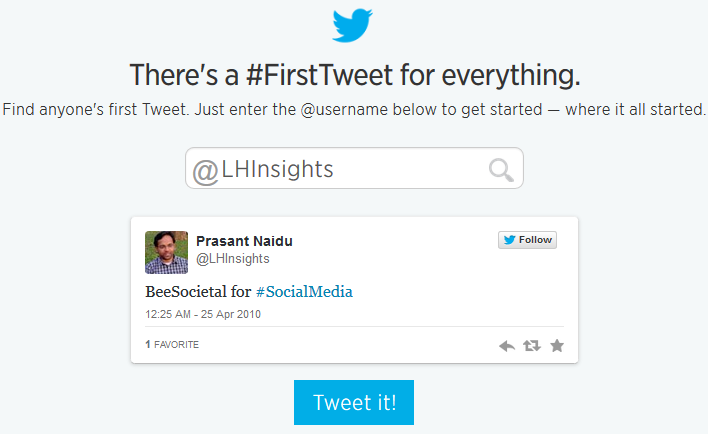
Task: Favorite the tweet with star icon
Action: click(557, 346)
